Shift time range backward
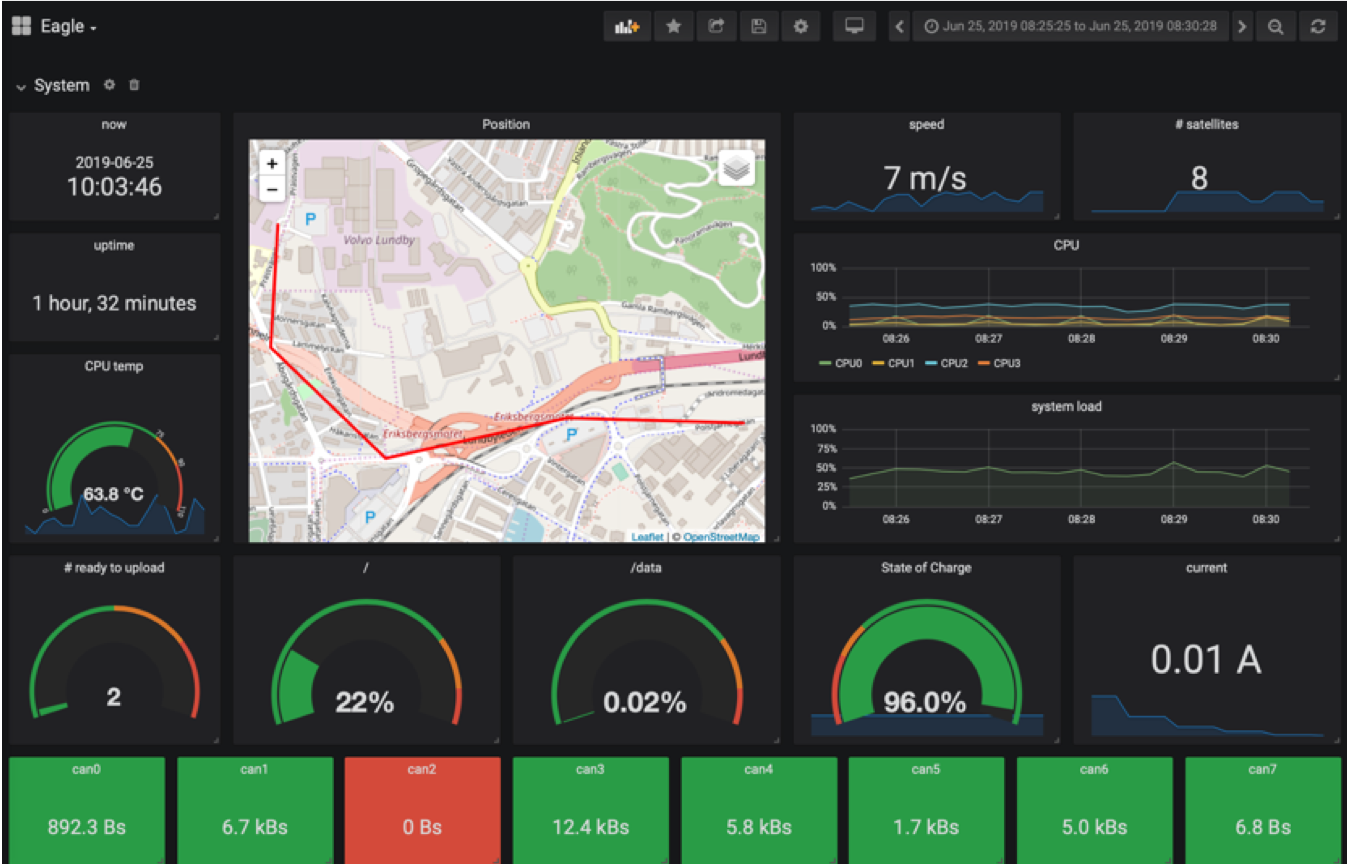 pos(899,27)
